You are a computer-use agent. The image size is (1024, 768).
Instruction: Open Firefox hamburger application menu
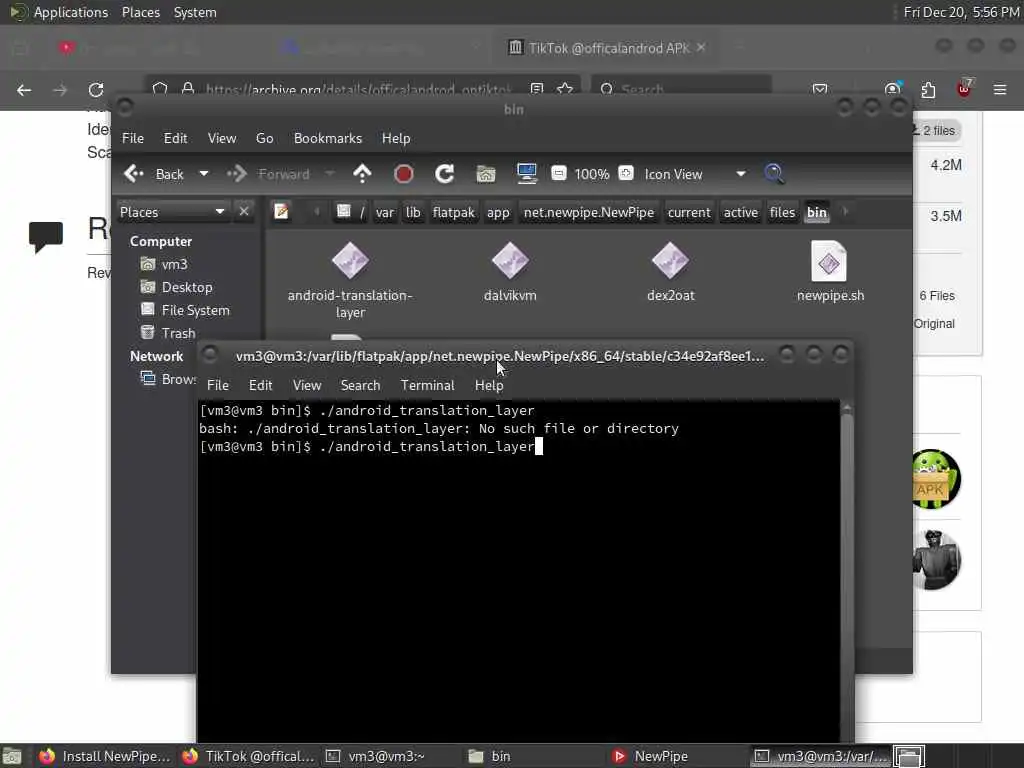(x=1000, y=89)
